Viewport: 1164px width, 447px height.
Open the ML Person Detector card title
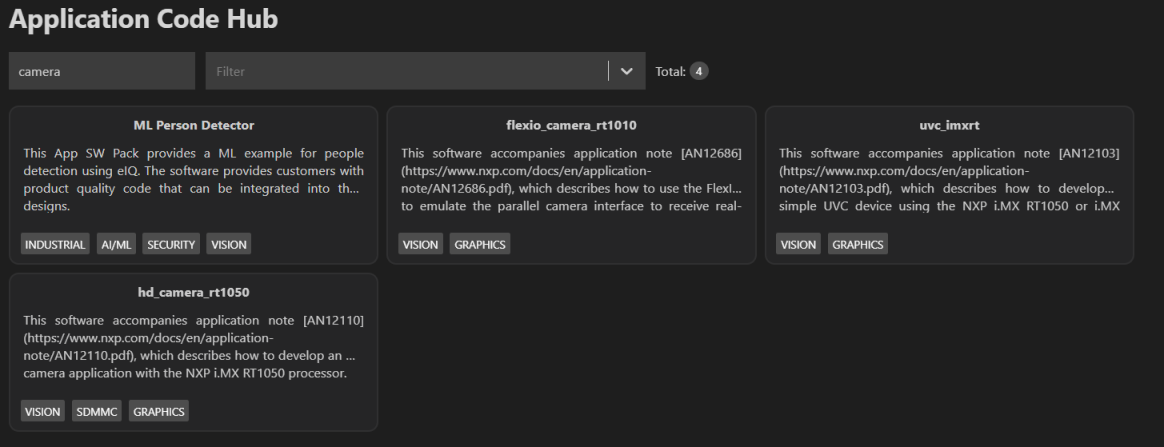[194, 126]
